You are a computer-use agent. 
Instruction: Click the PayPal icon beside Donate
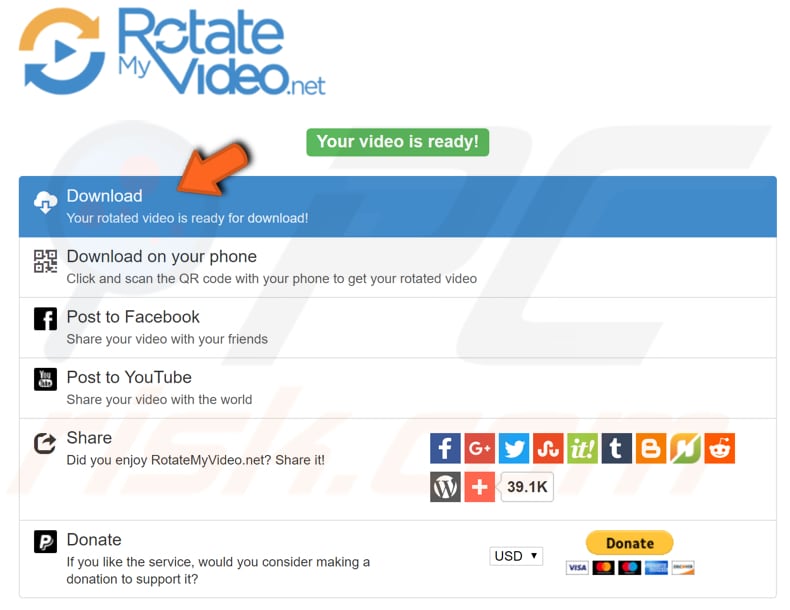tap(45, 541)
